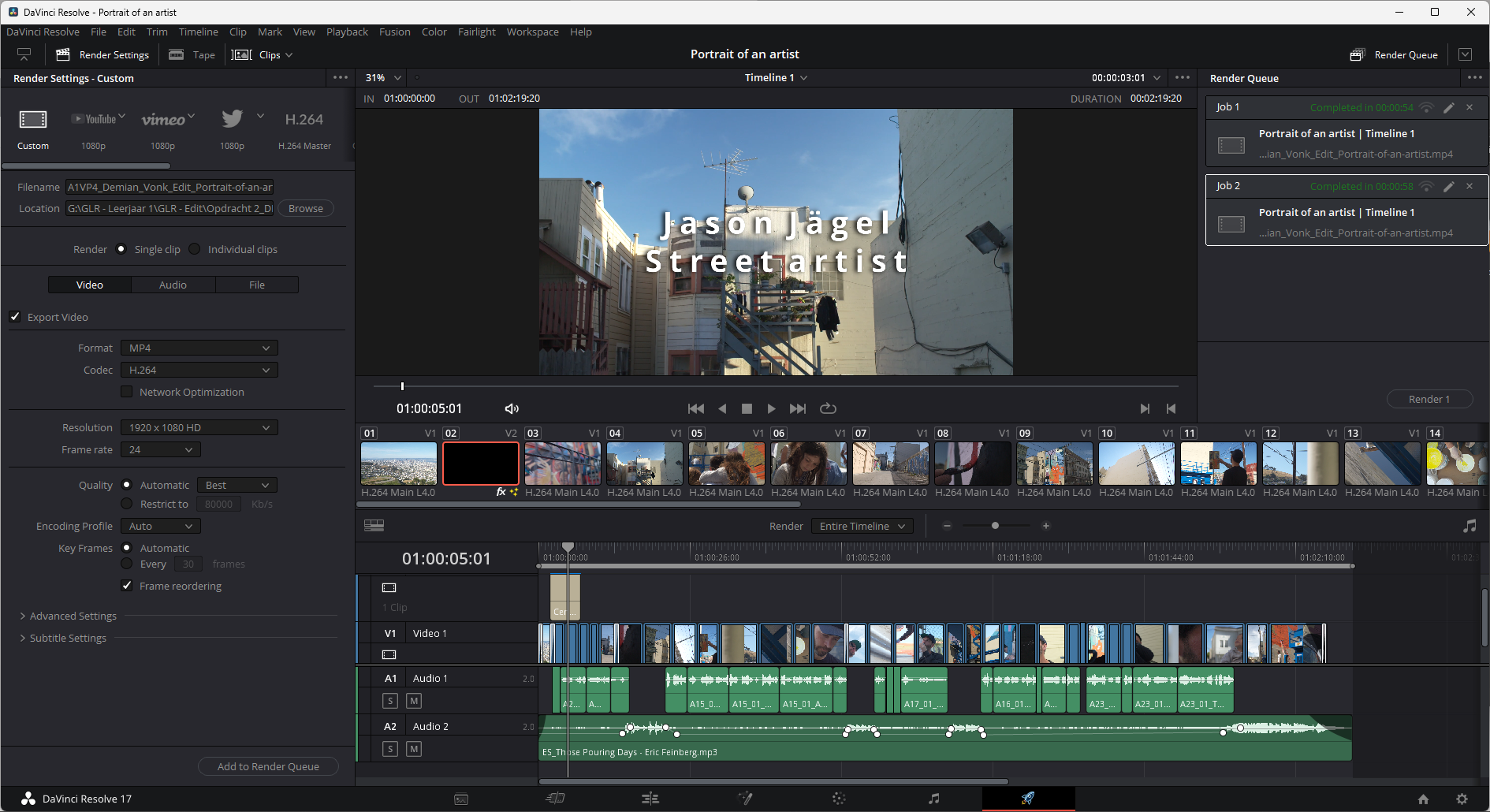Open the Resolution 1920 x 1080 HD dropdown

coord(199,427)
